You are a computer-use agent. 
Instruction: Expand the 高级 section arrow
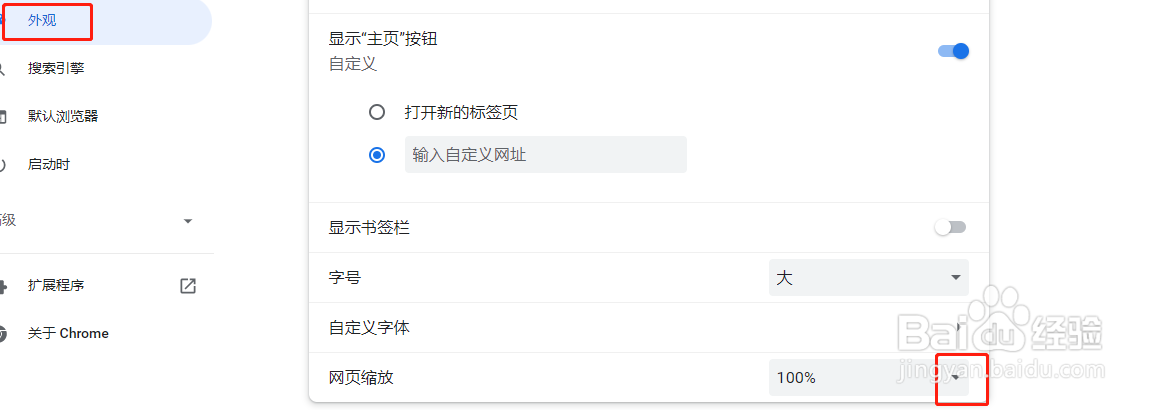[x=188, y=221]
